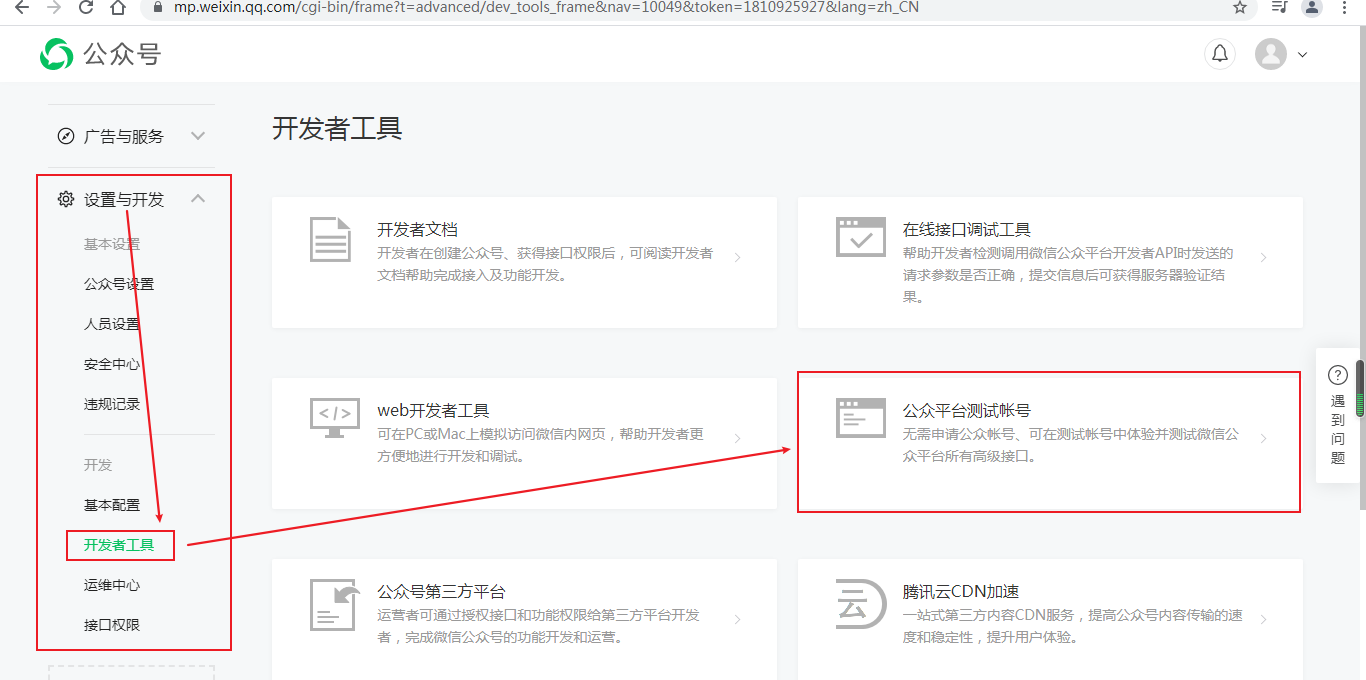The image size is (1366, 680).
Task: Open the 设置与开发 menu
Action: point(124,199)
